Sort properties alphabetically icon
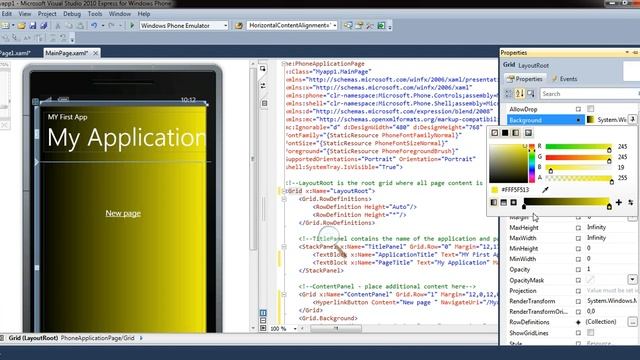The height and width of the screenshot is (360, 640). [520, 94]
